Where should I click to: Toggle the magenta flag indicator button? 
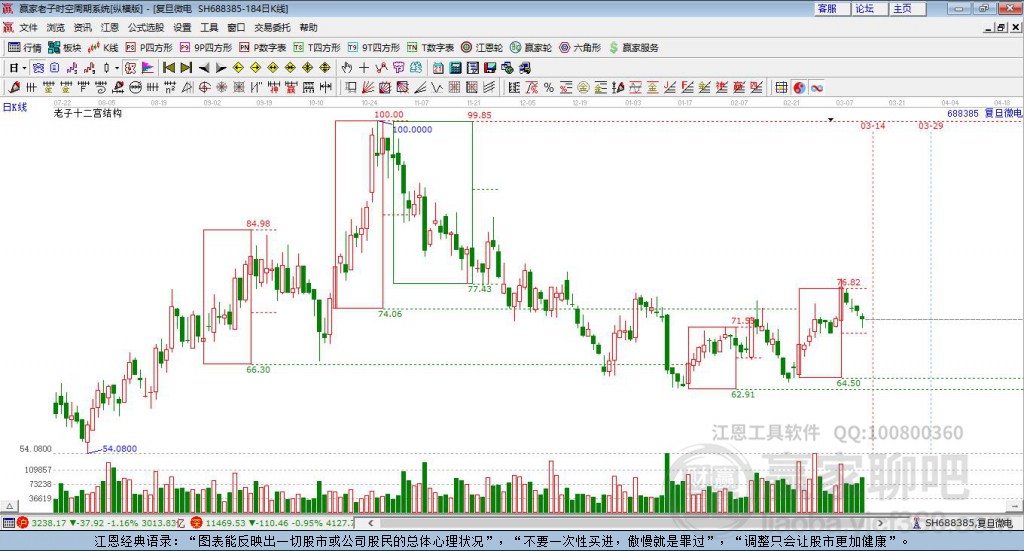tap(148, 68)
